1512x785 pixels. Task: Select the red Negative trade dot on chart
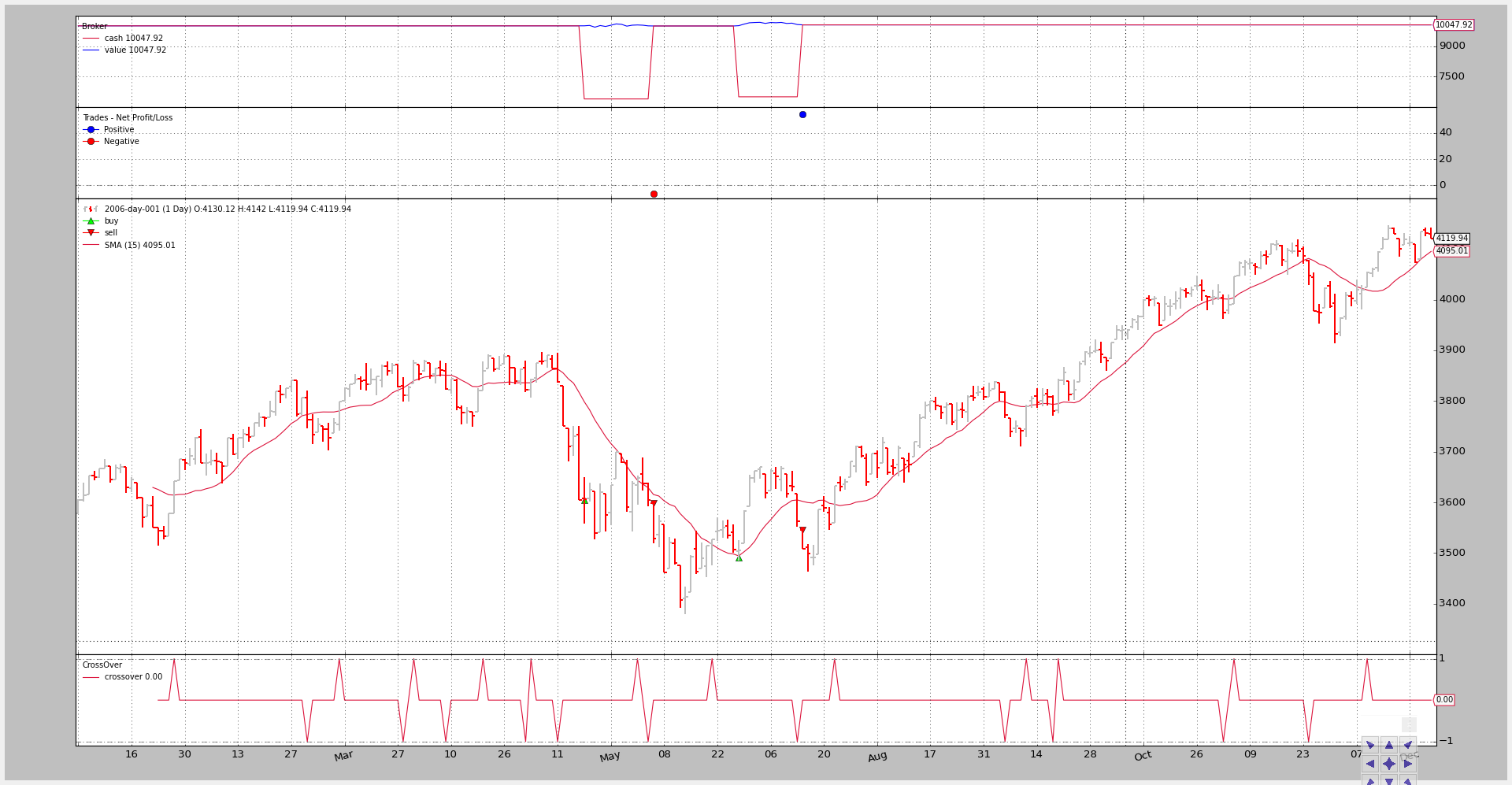point(654,194)
